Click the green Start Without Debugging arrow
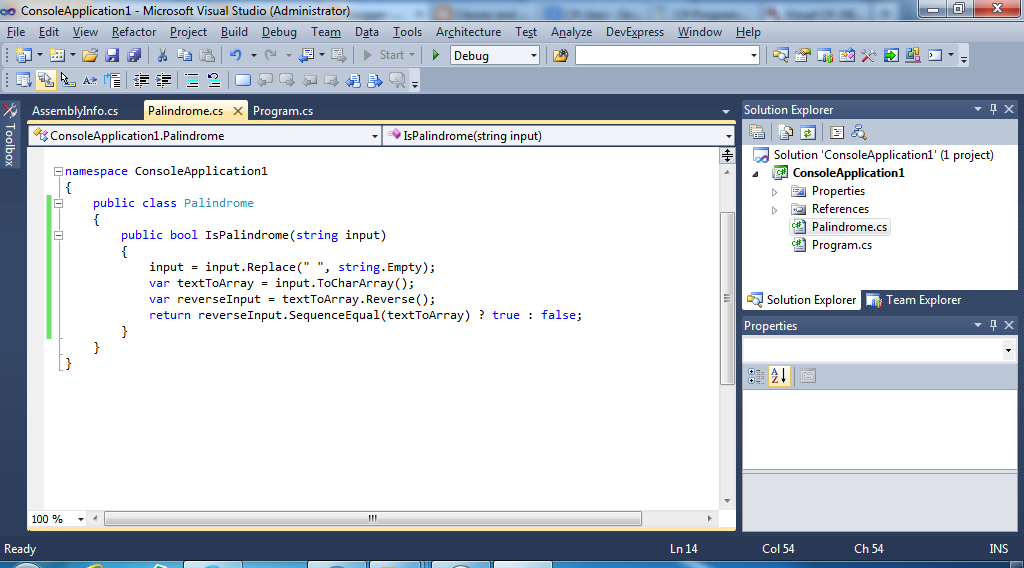 click(x=436, y=55)
